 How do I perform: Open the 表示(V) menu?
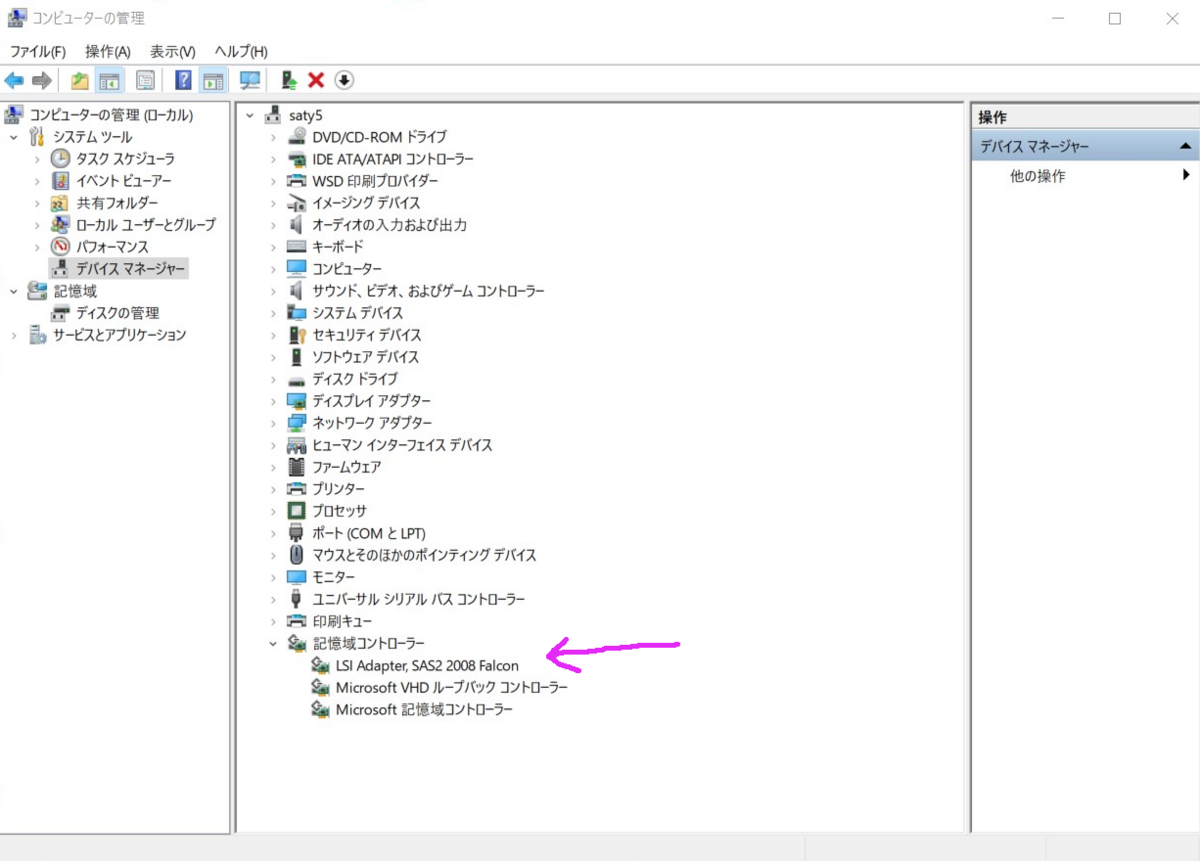click(x=173, y=51)
